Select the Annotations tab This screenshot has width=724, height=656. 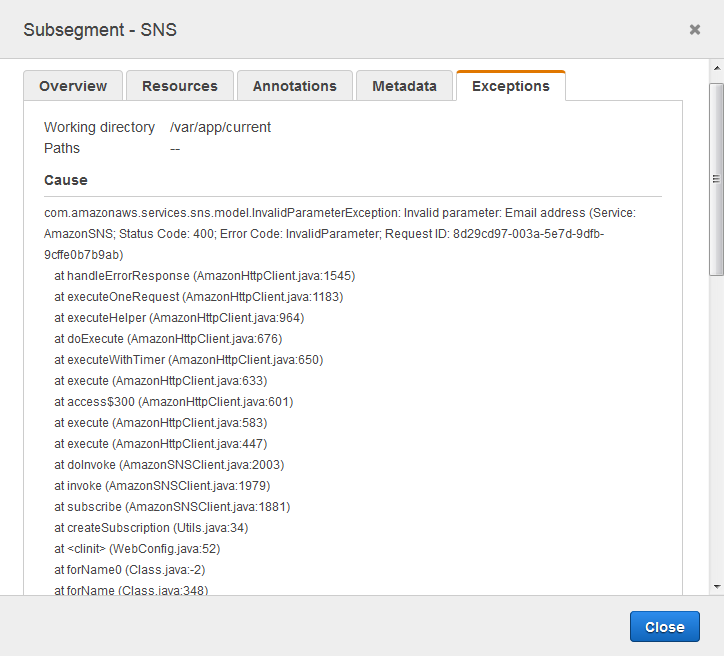tap(294, 86)
